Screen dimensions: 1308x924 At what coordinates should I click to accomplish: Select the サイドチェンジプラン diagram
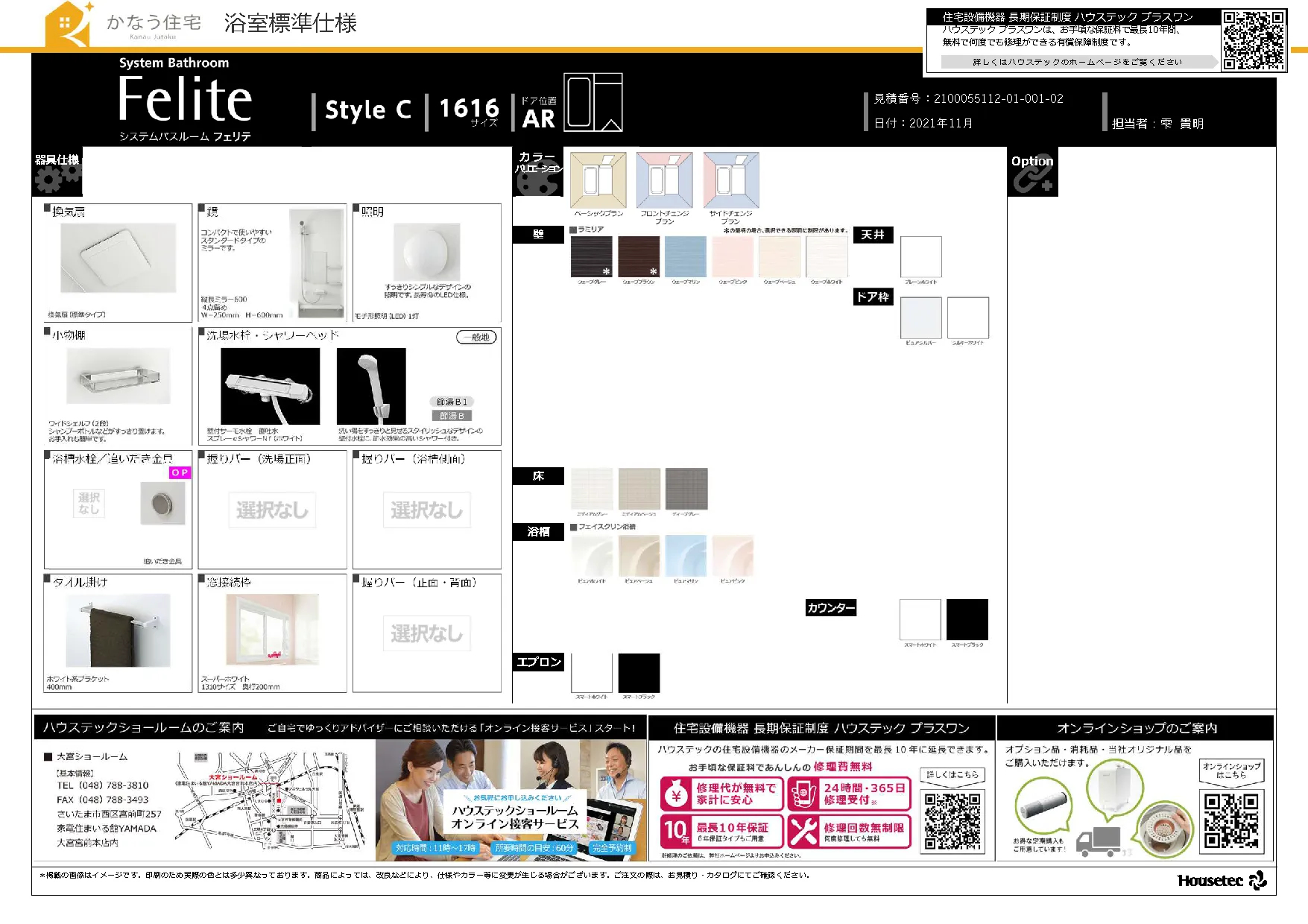[x=731, y=180]
